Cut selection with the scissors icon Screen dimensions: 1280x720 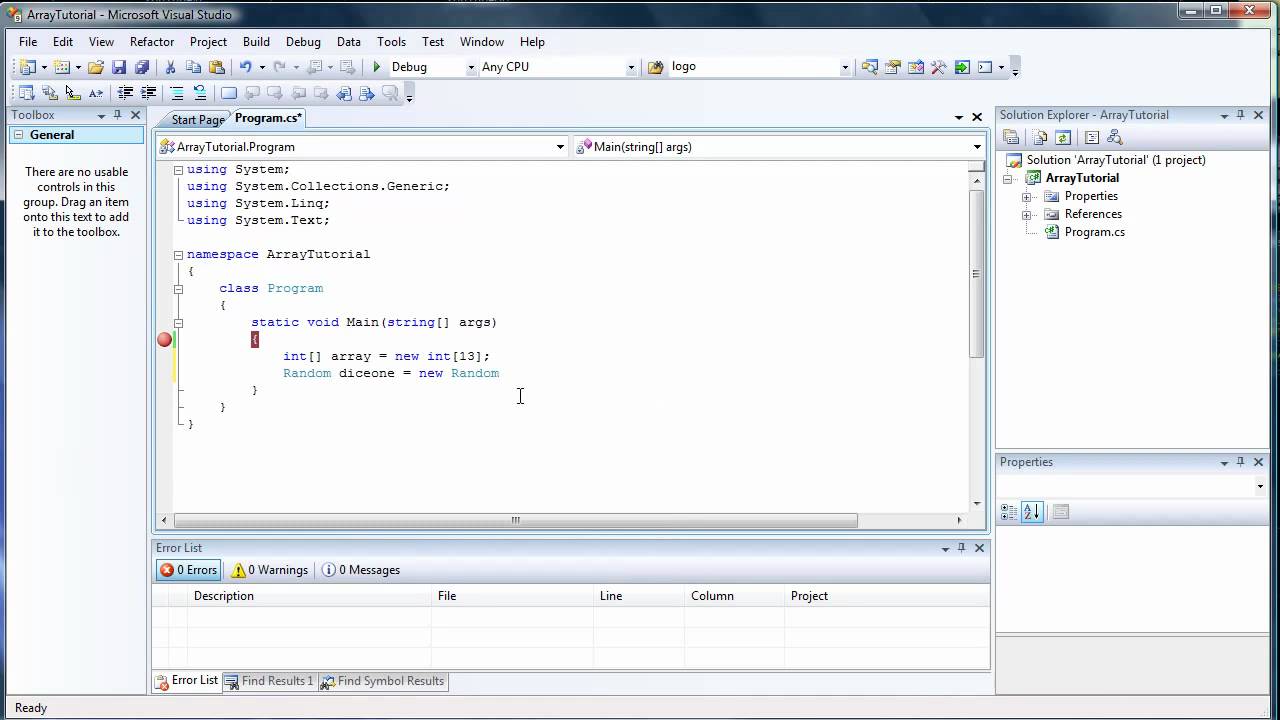170,67
